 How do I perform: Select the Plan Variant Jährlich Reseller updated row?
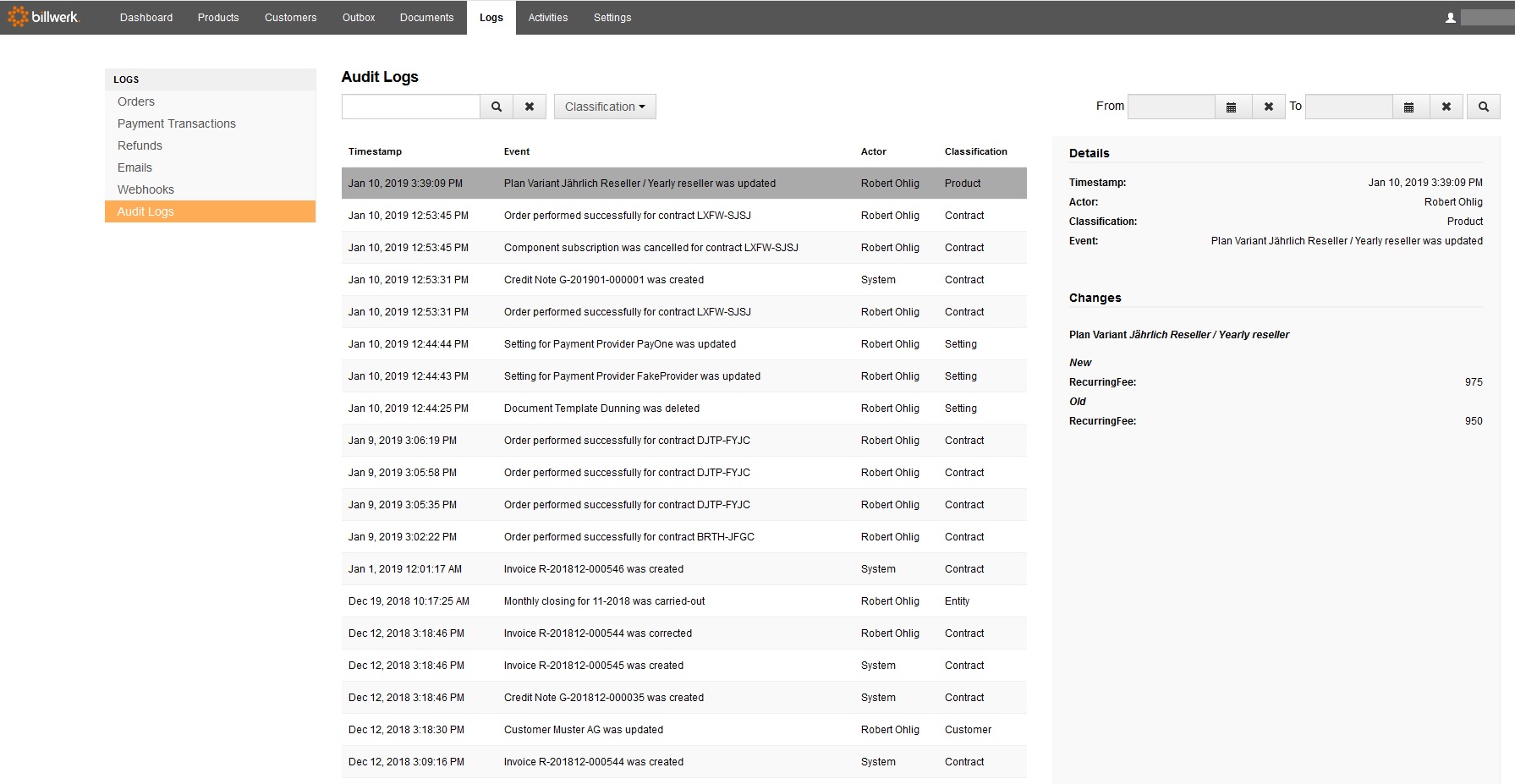click(684, 184)
